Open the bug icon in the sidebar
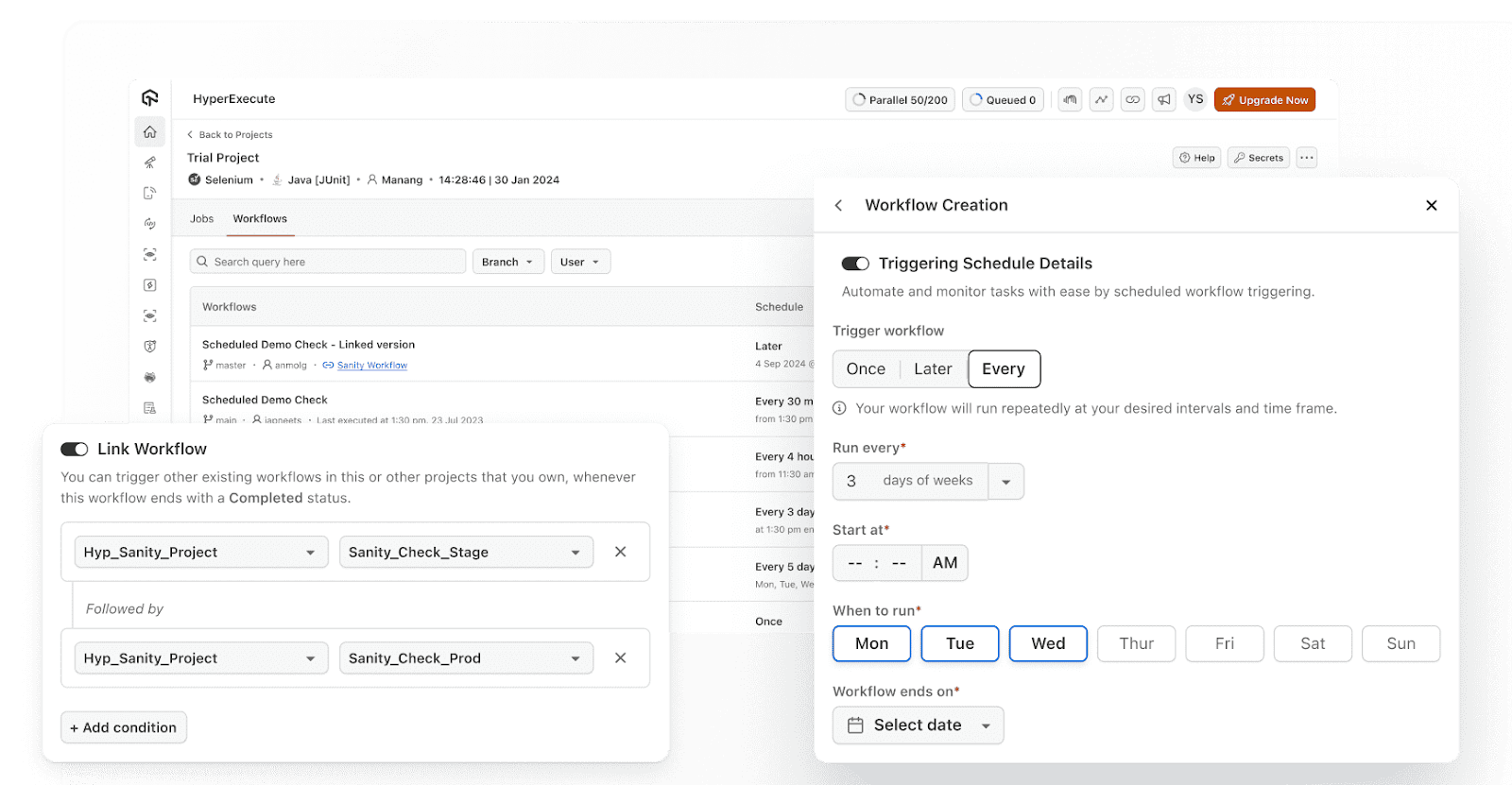Image resolution: width=1512 pixels, height=785 pixels. pyautogui.click(x=149, y=377)
